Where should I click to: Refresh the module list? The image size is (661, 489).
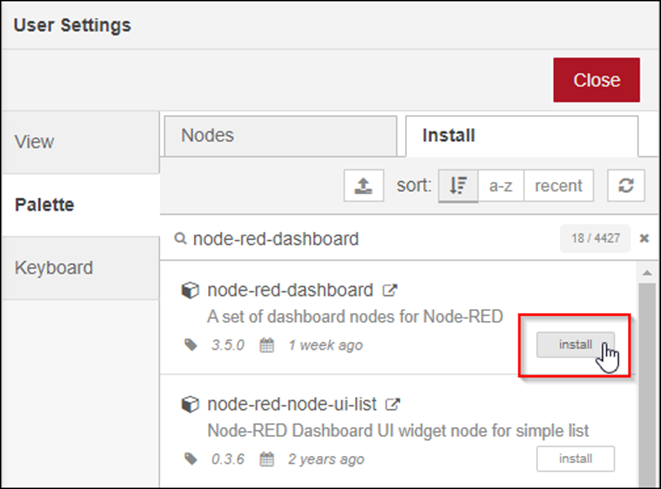click(x=626, y=185)
